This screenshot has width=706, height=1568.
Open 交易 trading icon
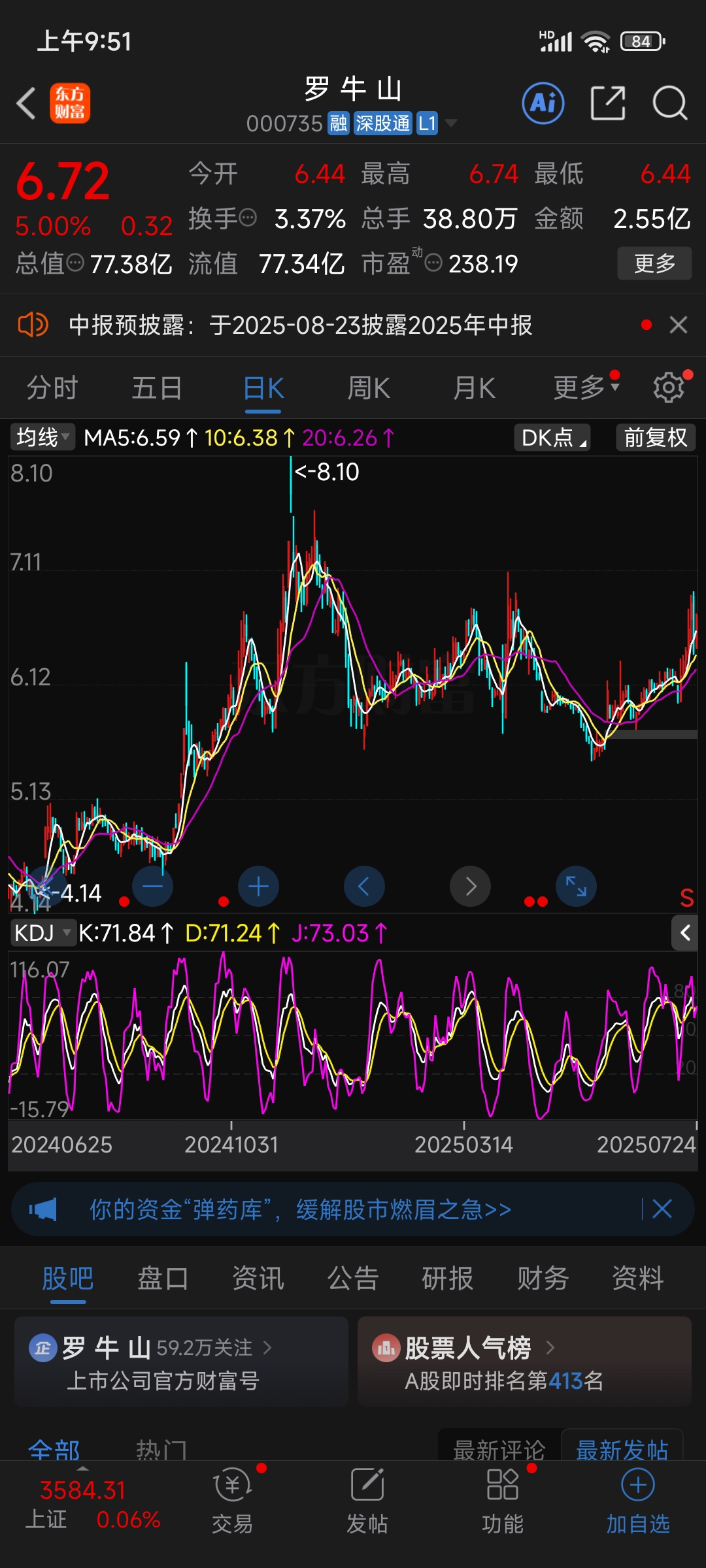click(x=232, y=1499)
